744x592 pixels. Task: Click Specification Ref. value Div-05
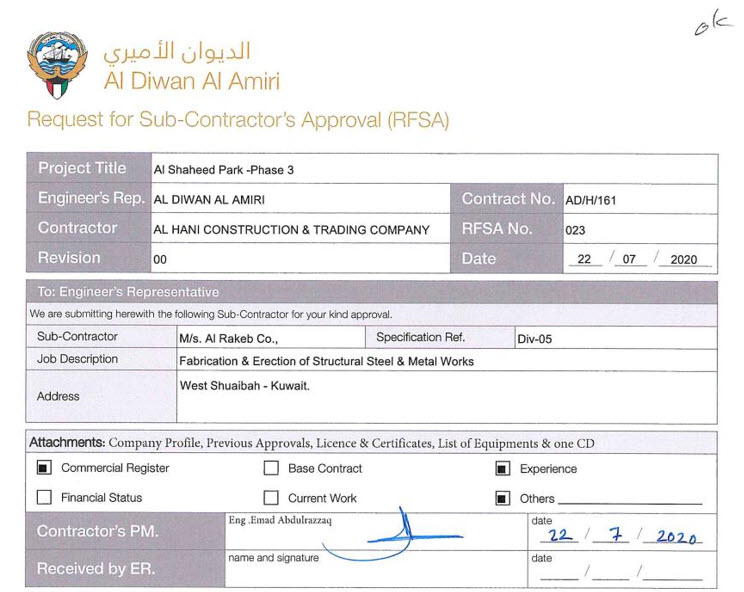[x=535, y=339]
